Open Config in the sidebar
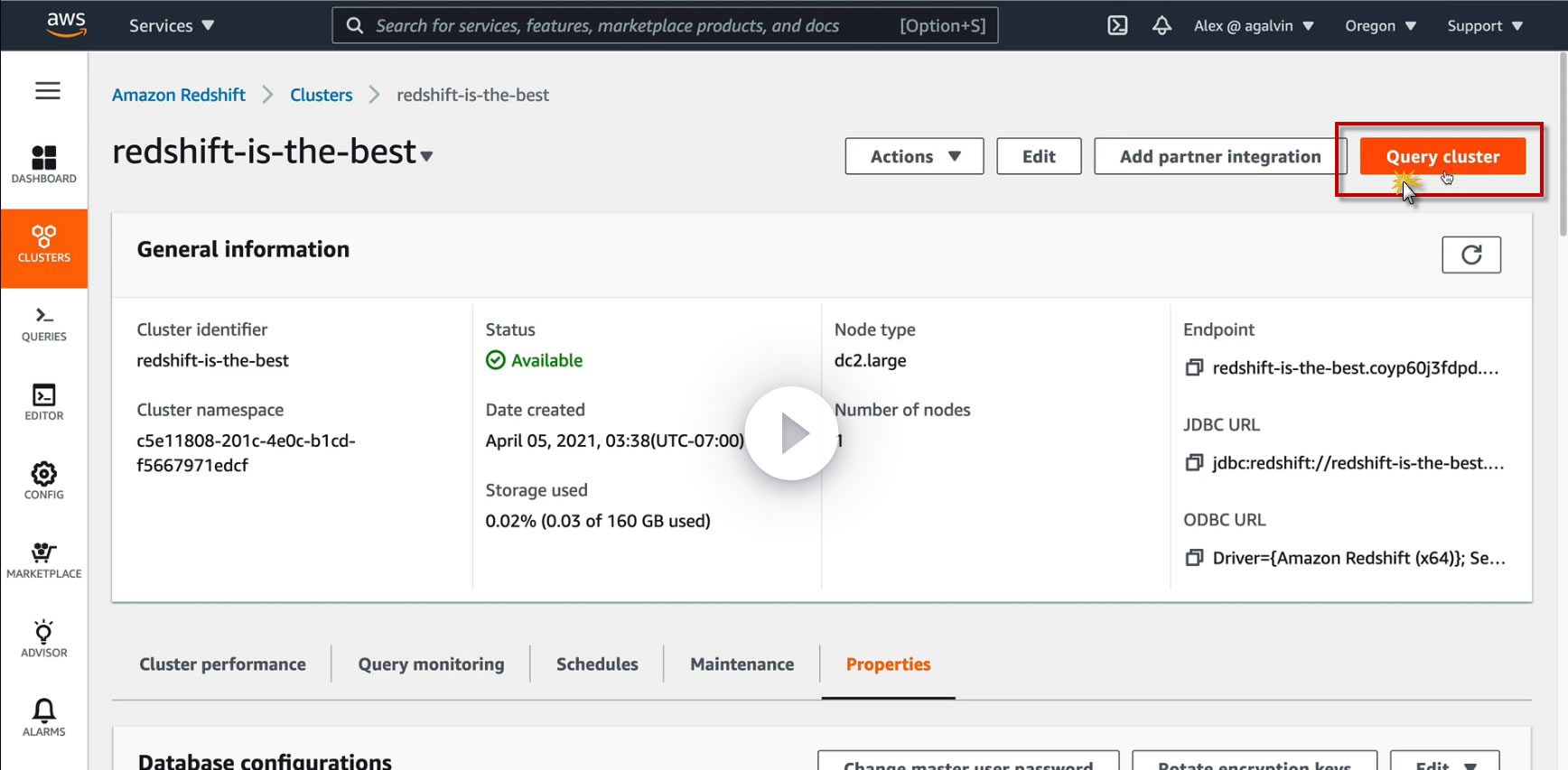Image resolution: width=1568 pixels, height=770 pixels. (44, 481)
